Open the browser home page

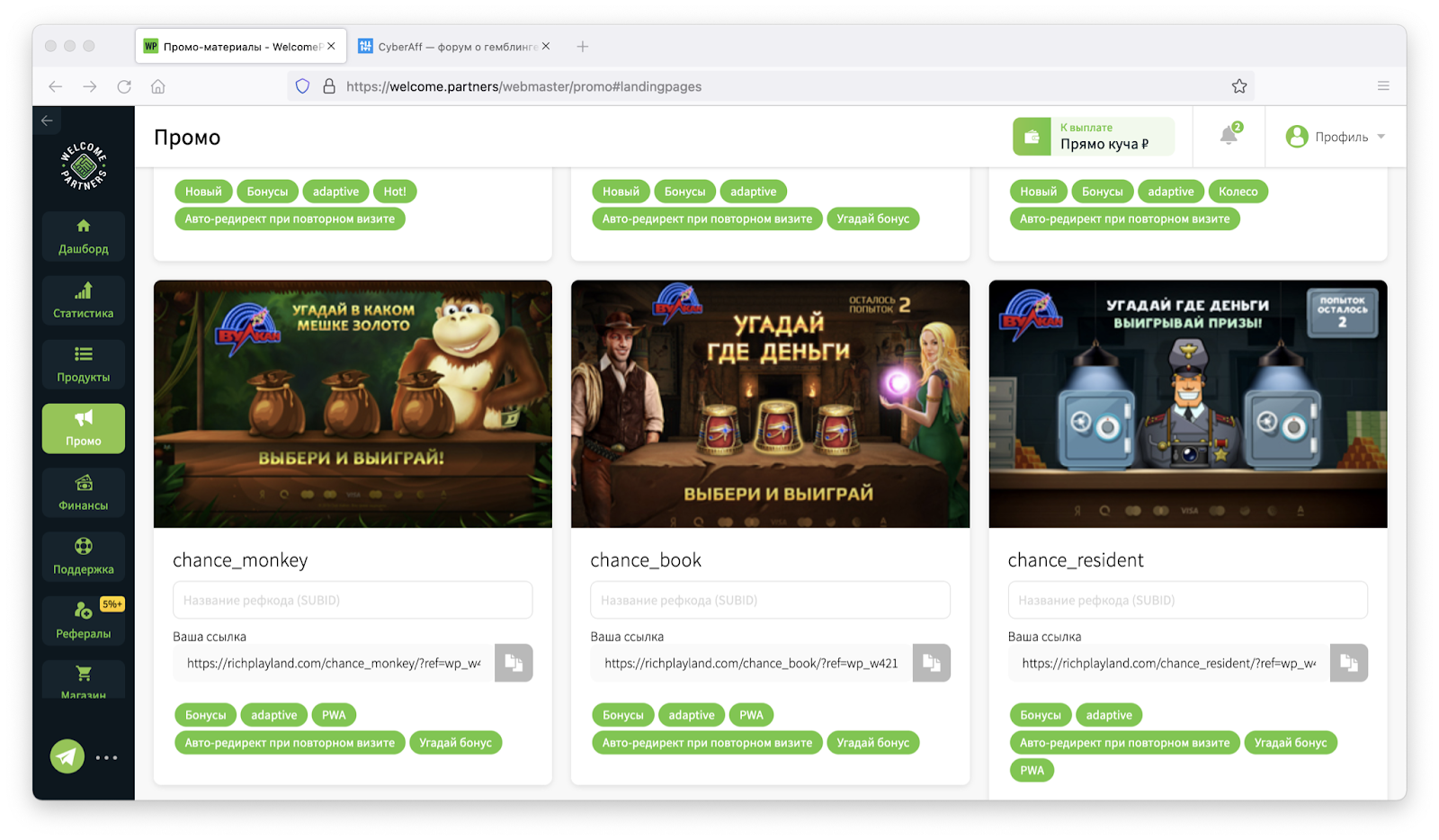158,86
